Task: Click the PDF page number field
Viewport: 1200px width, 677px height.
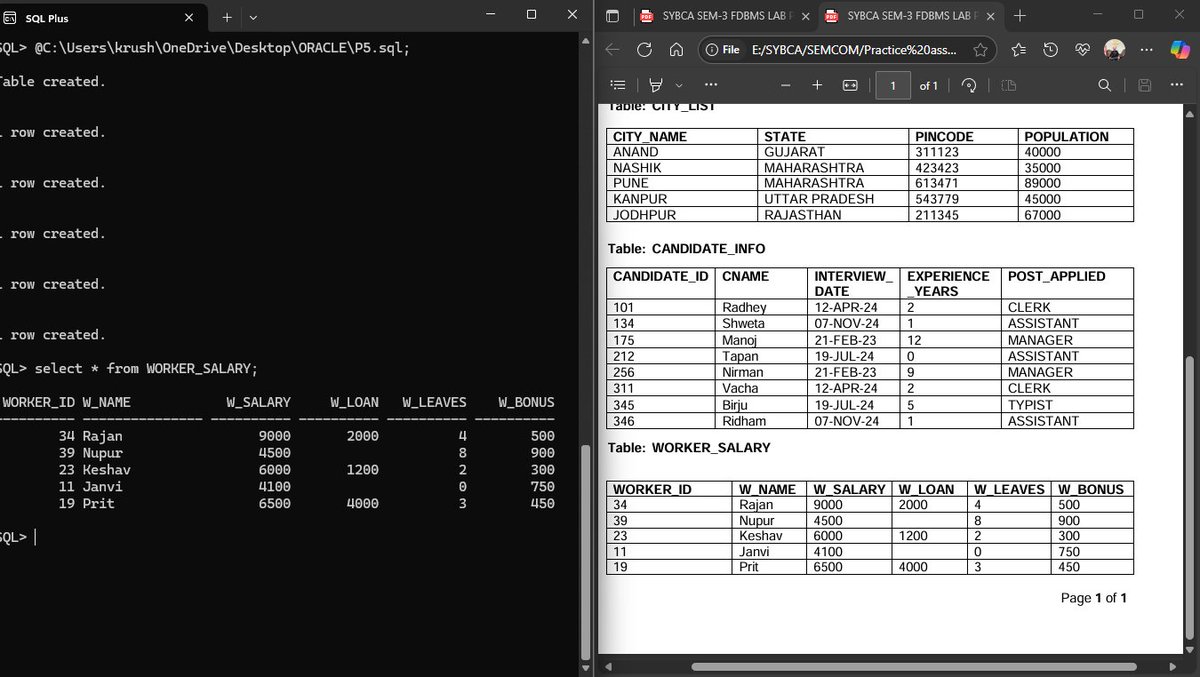Action: click(x=893, y=85)
